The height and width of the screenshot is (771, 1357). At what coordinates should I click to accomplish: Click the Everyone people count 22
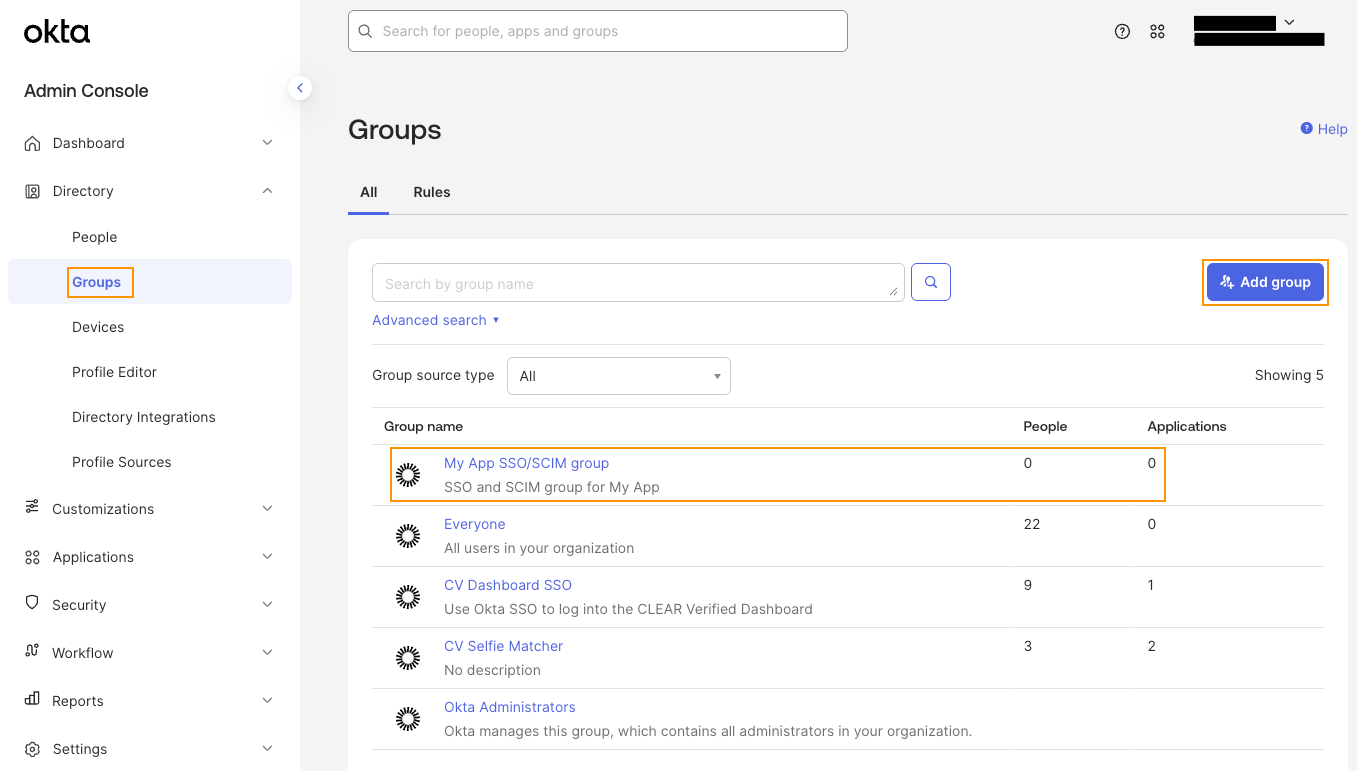1032,524
